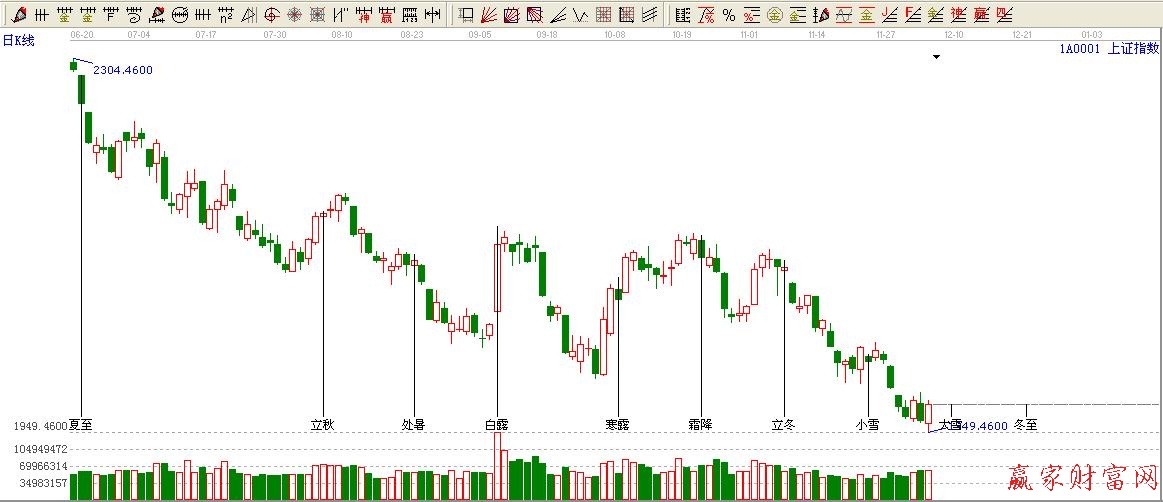Select the 白露 solar term marker
The height and width of the screenshot is (502, 1163).
(x=496, y=424)
